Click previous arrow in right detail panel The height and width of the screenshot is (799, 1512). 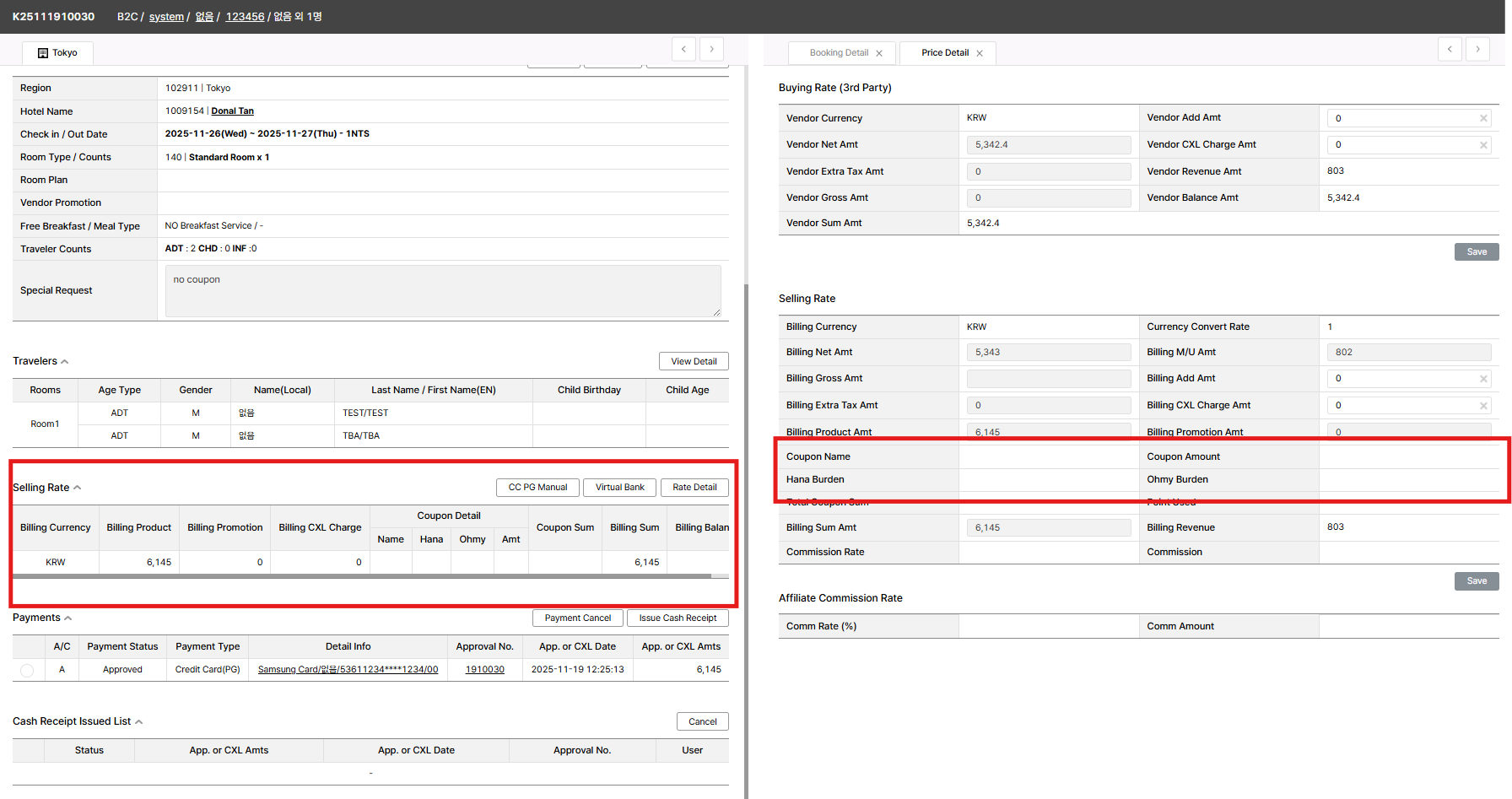pyautogui.click(x=1450, y=49)
